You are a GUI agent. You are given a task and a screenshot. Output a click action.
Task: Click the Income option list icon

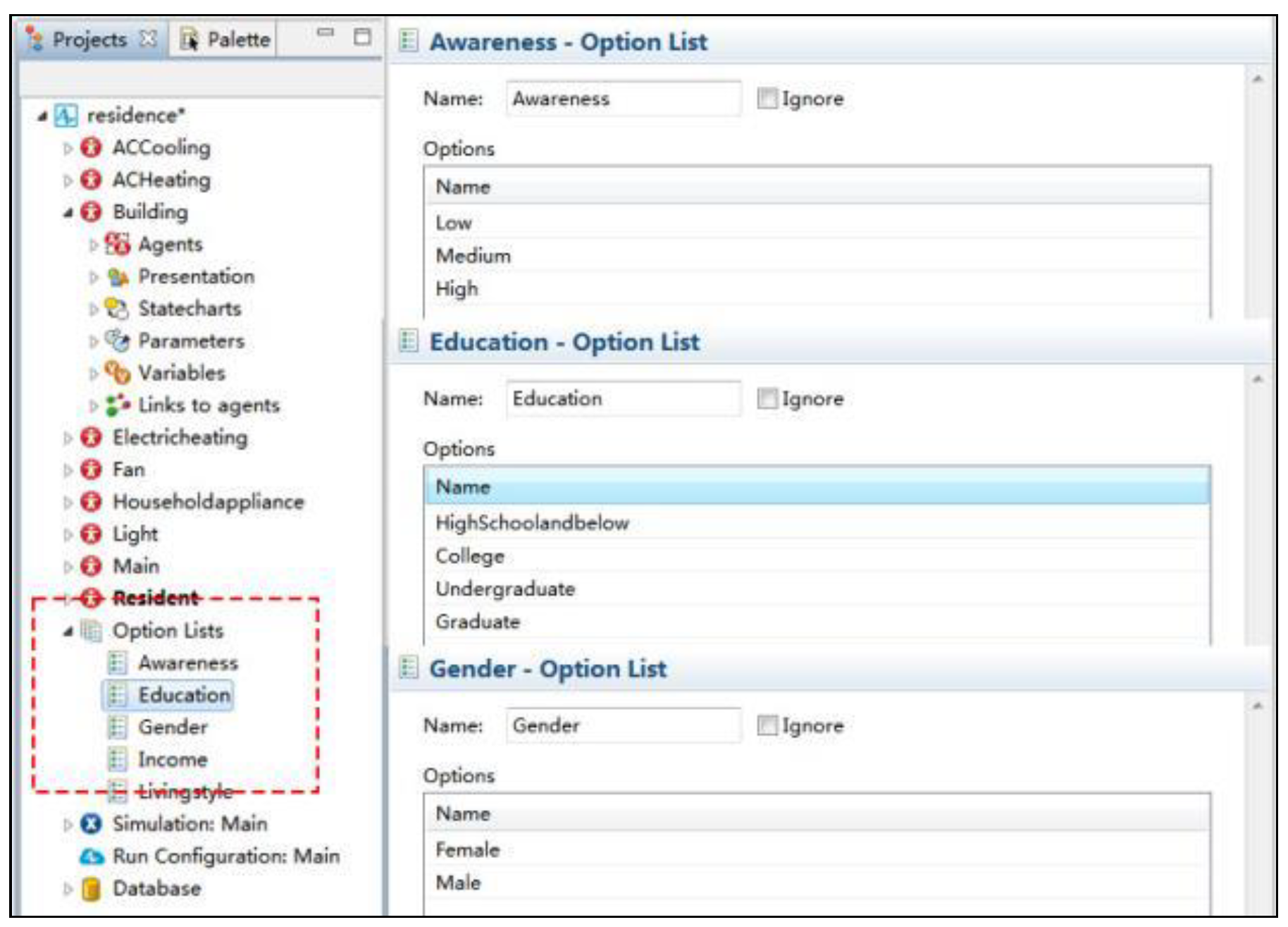pyautogui.click(x=117, y=760)
